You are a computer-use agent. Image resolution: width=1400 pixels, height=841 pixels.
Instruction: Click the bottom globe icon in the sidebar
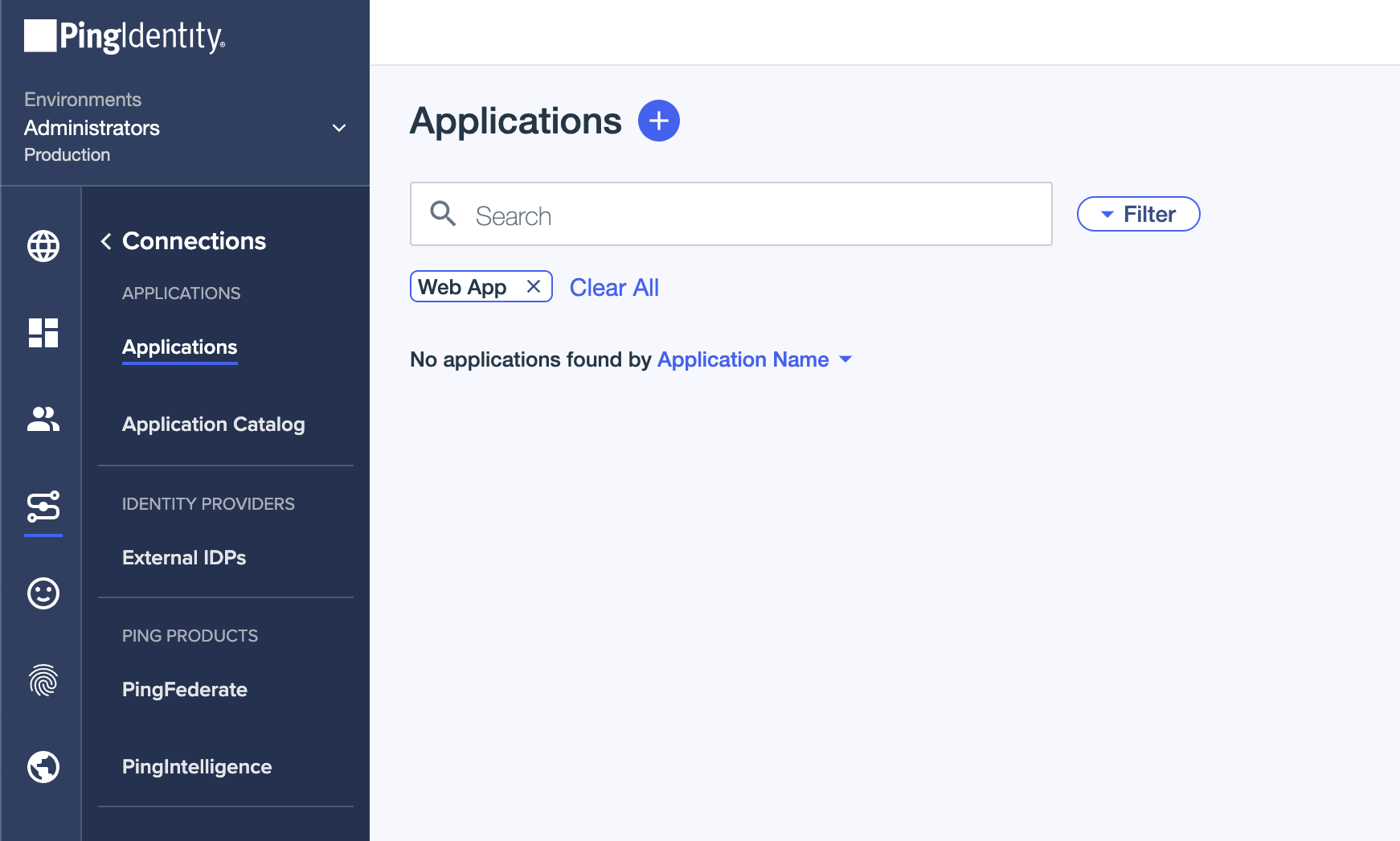coord(43,766)
